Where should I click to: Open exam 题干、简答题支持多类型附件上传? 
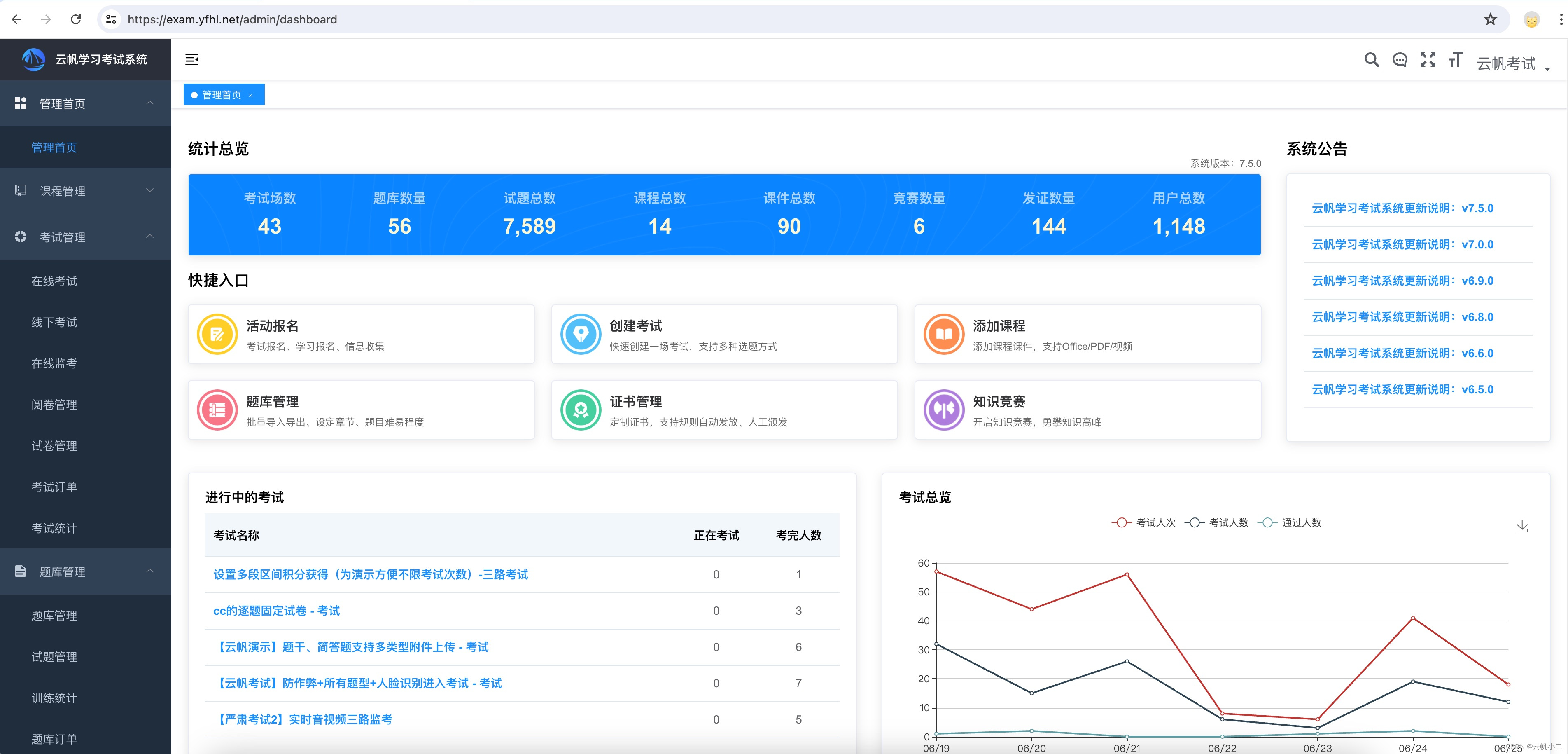coord(351,647)
